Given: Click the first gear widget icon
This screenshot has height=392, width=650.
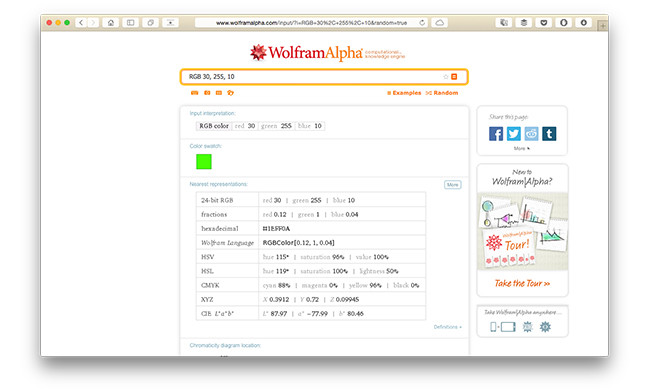Looking at the screenshot, I should [x=527, y=327].
